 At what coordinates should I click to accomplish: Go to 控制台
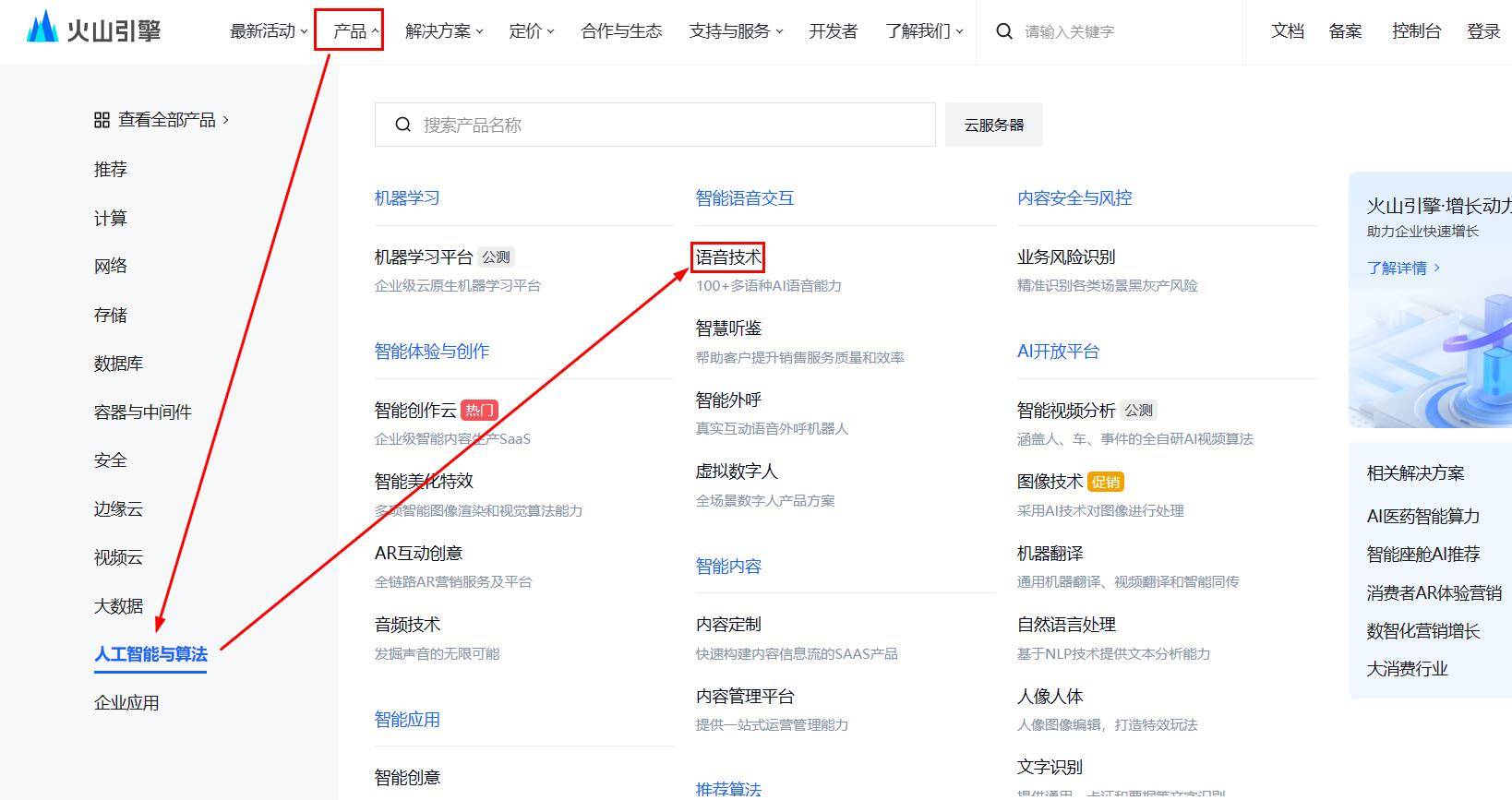click(x=1416, y=31)
